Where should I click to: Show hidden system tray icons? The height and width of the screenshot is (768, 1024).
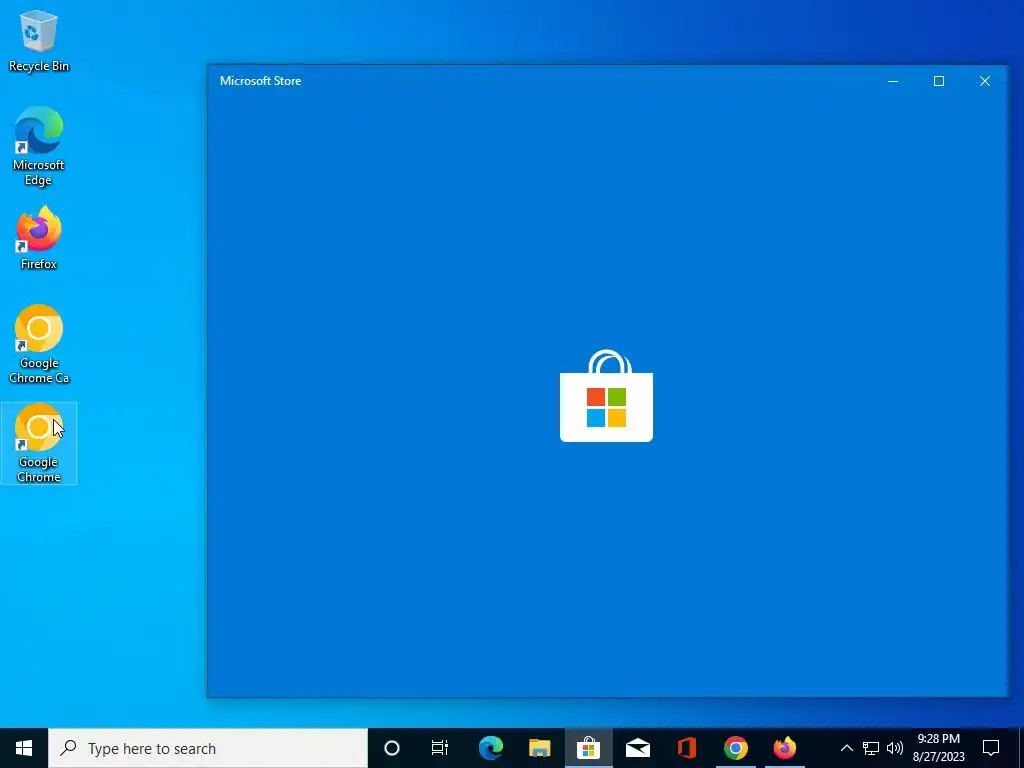[846, 748]
